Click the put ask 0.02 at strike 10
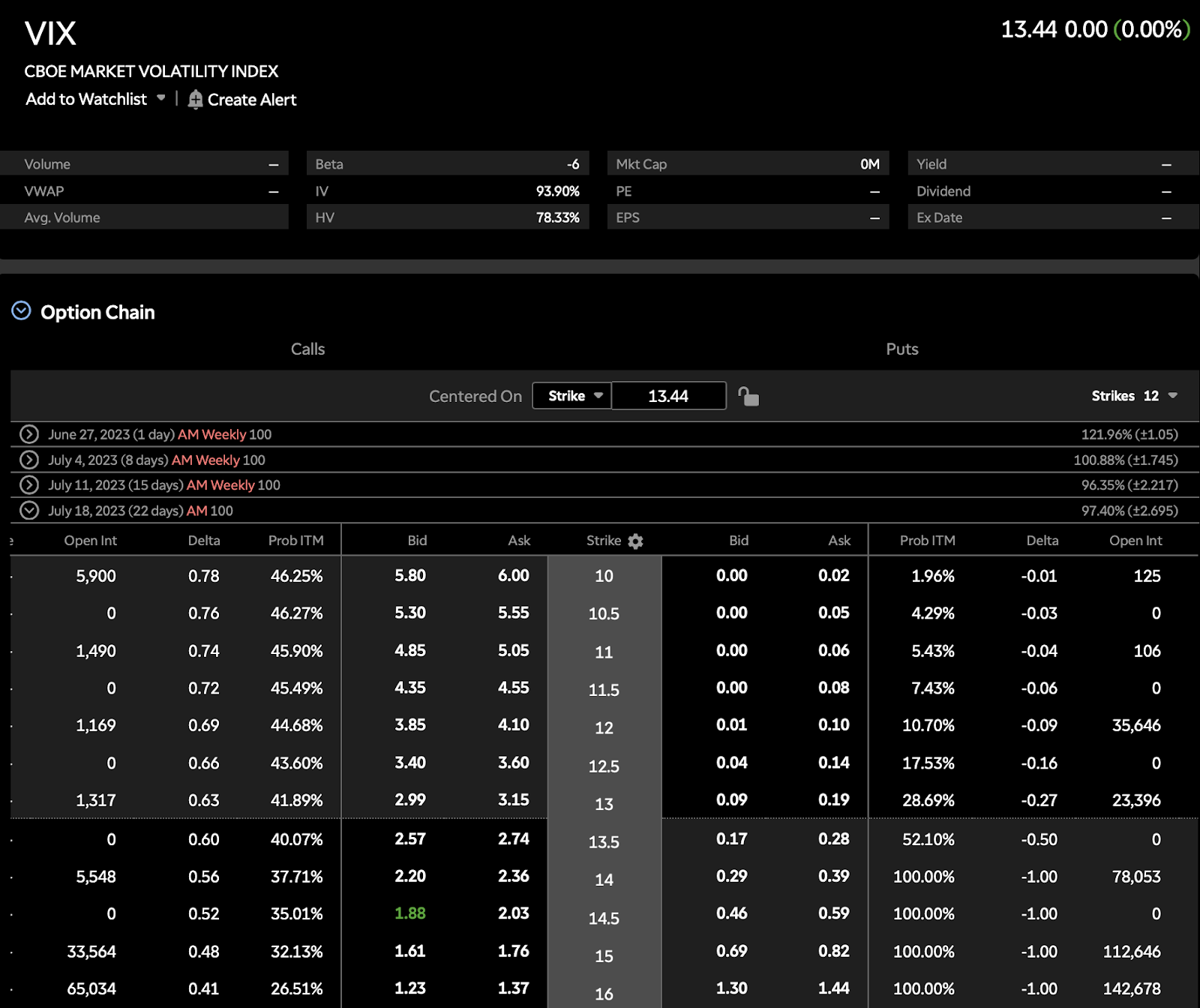This screenshot has width=1200, height=1008. pyautogui.click(x=834, y=575)
